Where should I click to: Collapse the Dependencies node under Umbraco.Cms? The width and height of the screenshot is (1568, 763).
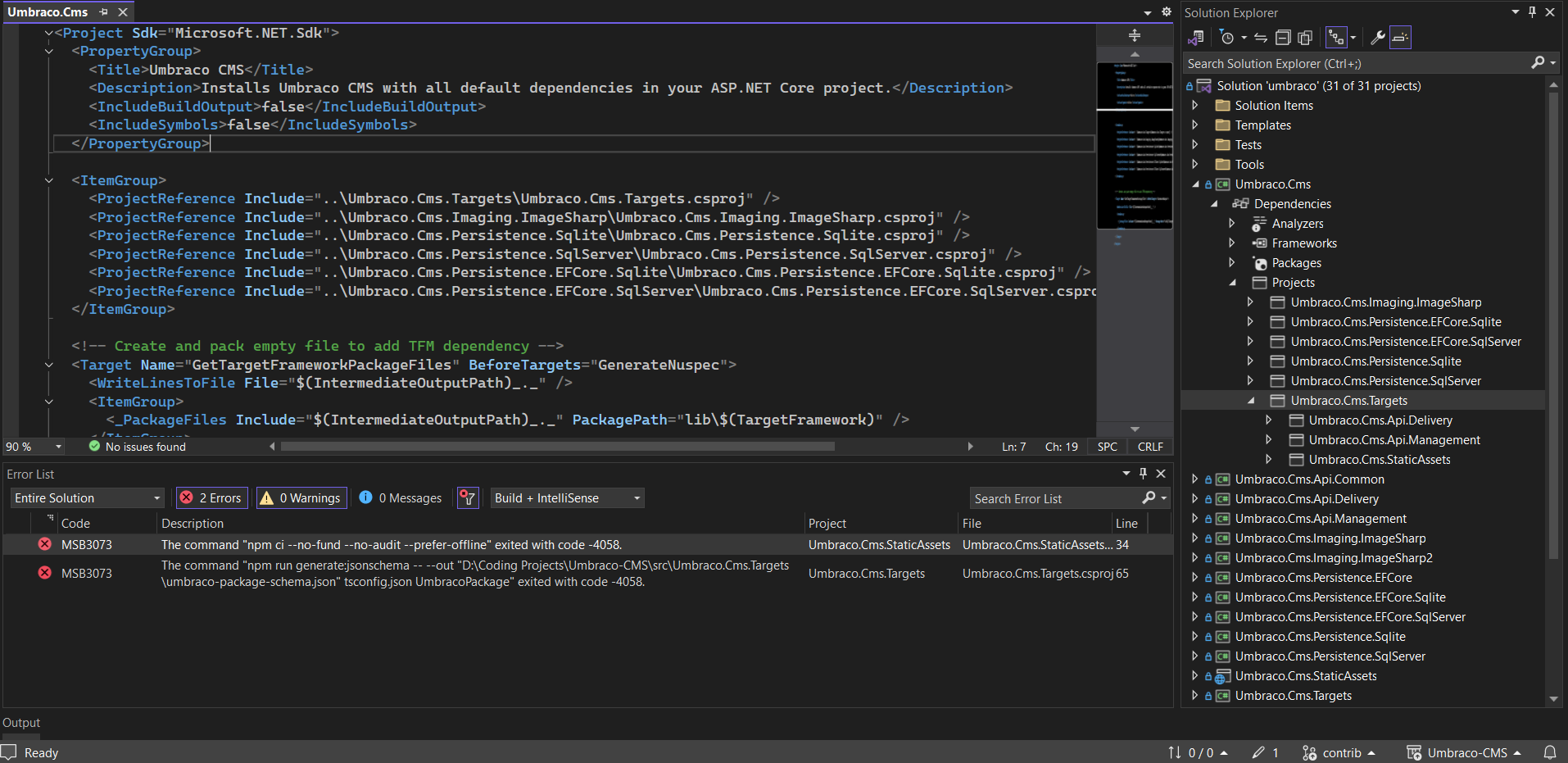coord(1216,203)
